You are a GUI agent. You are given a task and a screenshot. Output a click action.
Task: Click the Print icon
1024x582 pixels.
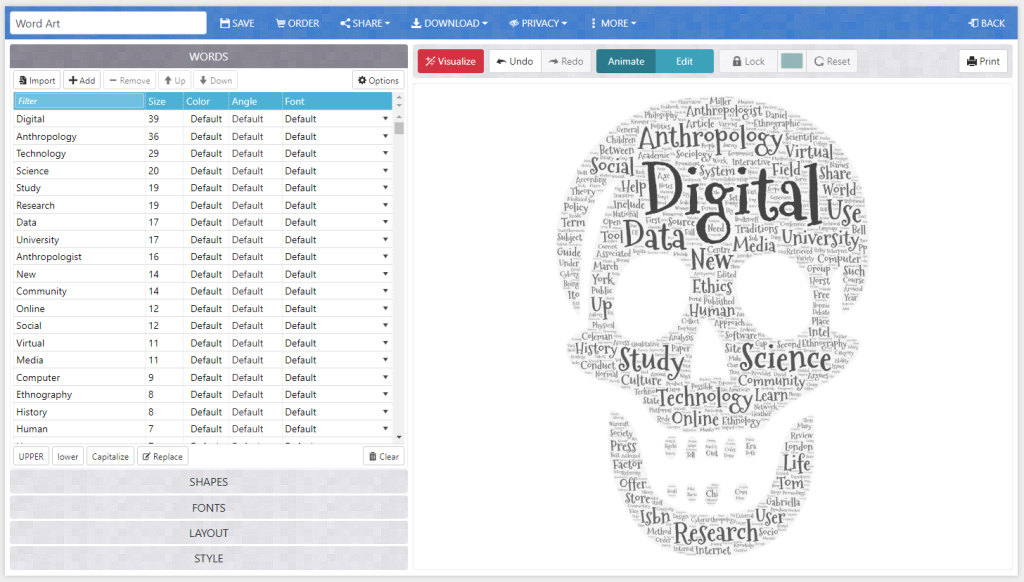click(982, 61)
